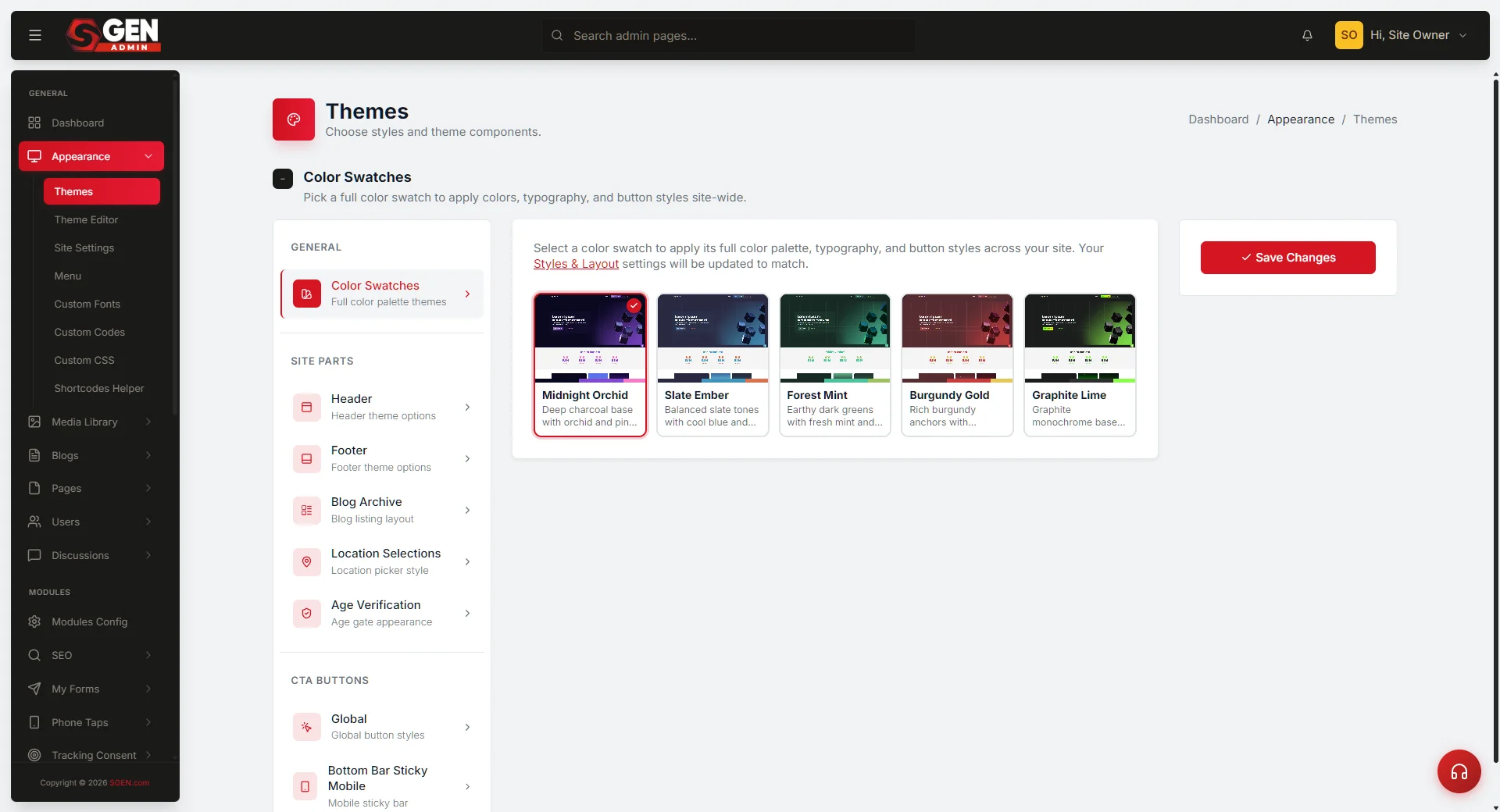Click the Tracking Consent target icon
The height and width of the screenshot is (812, 1500).
coord(34,755)
